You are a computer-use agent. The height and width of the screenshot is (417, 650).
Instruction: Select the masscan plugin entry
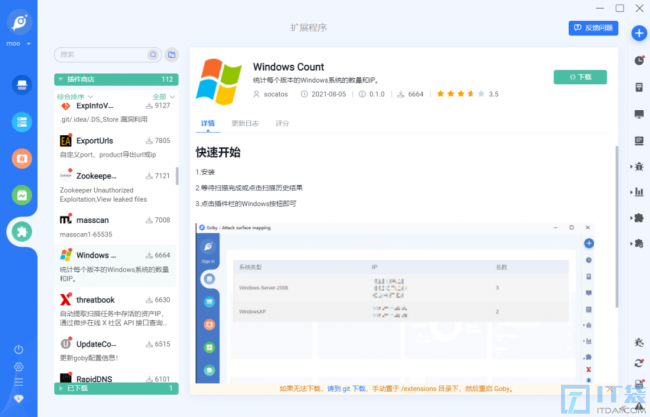[x=115, y=226]
